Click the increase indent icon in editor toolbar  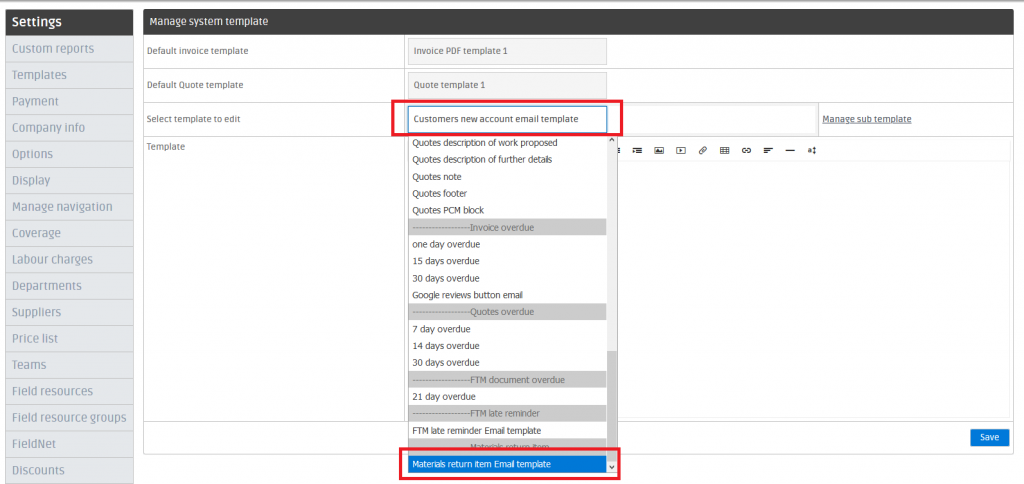pos(637,150)
